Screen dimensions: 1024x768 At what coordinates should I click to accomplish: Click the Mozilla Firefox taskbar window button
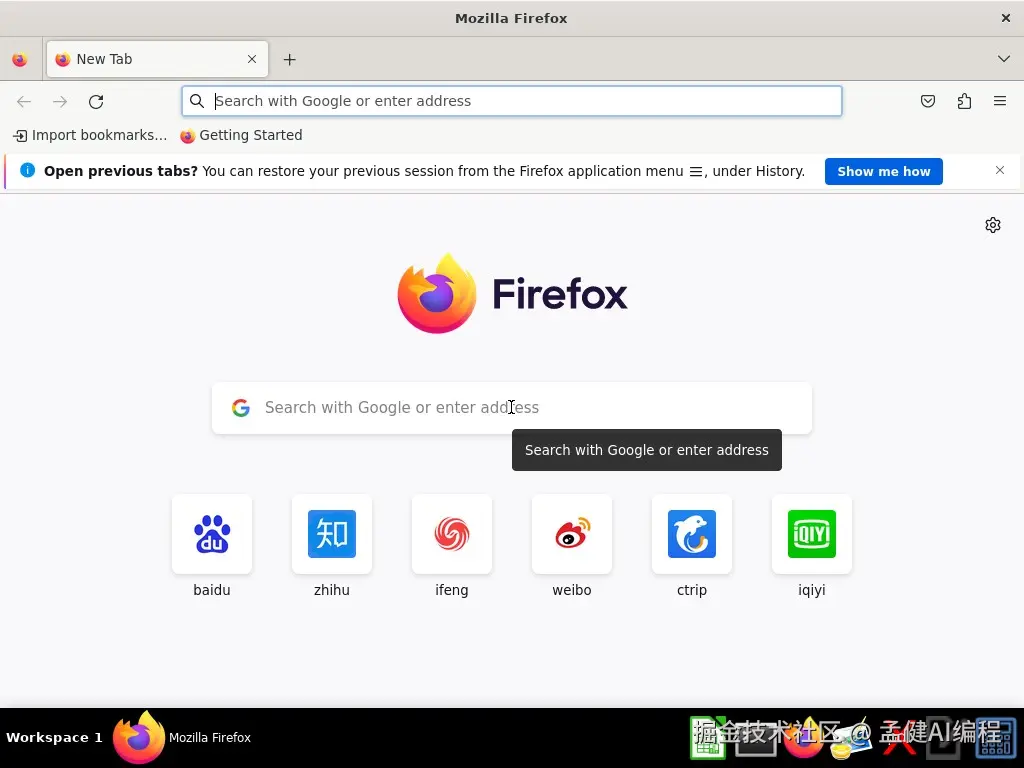pos(182,737)
